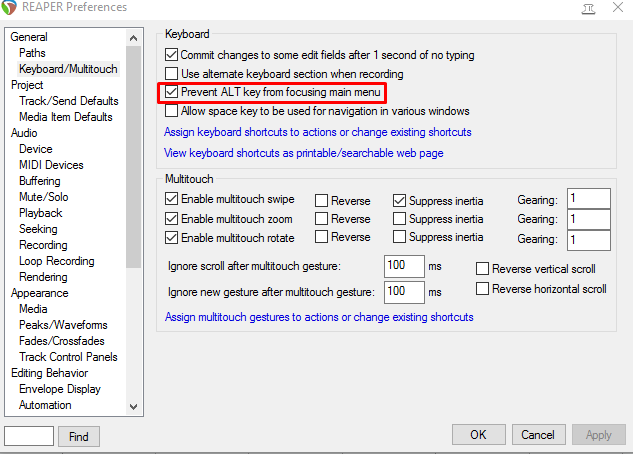Viewport: 633px width, 454px height.
Task: Click the OK button
Action: pos(478,435)
